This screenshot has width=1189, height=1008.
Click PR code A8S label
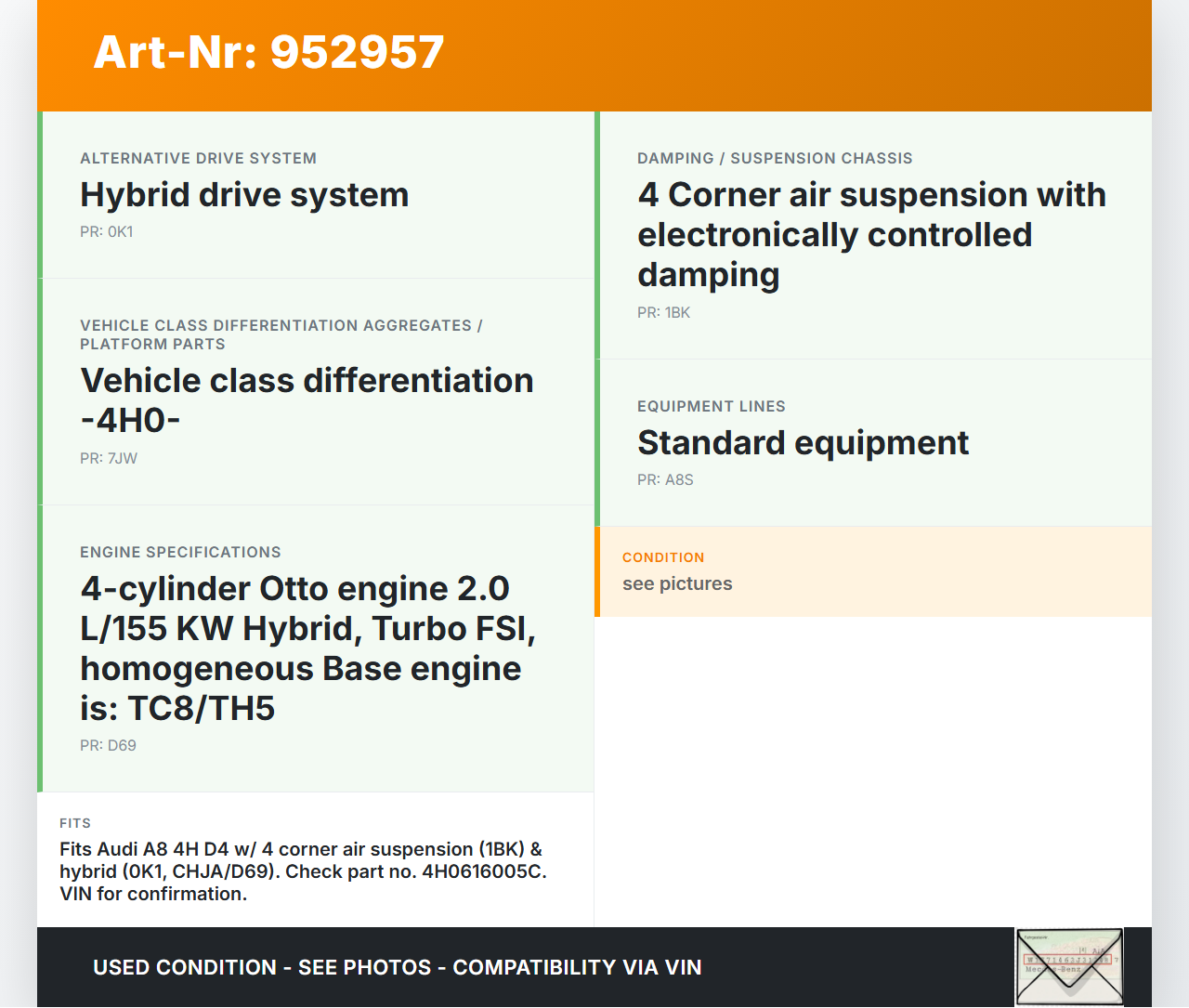(665, 480)
